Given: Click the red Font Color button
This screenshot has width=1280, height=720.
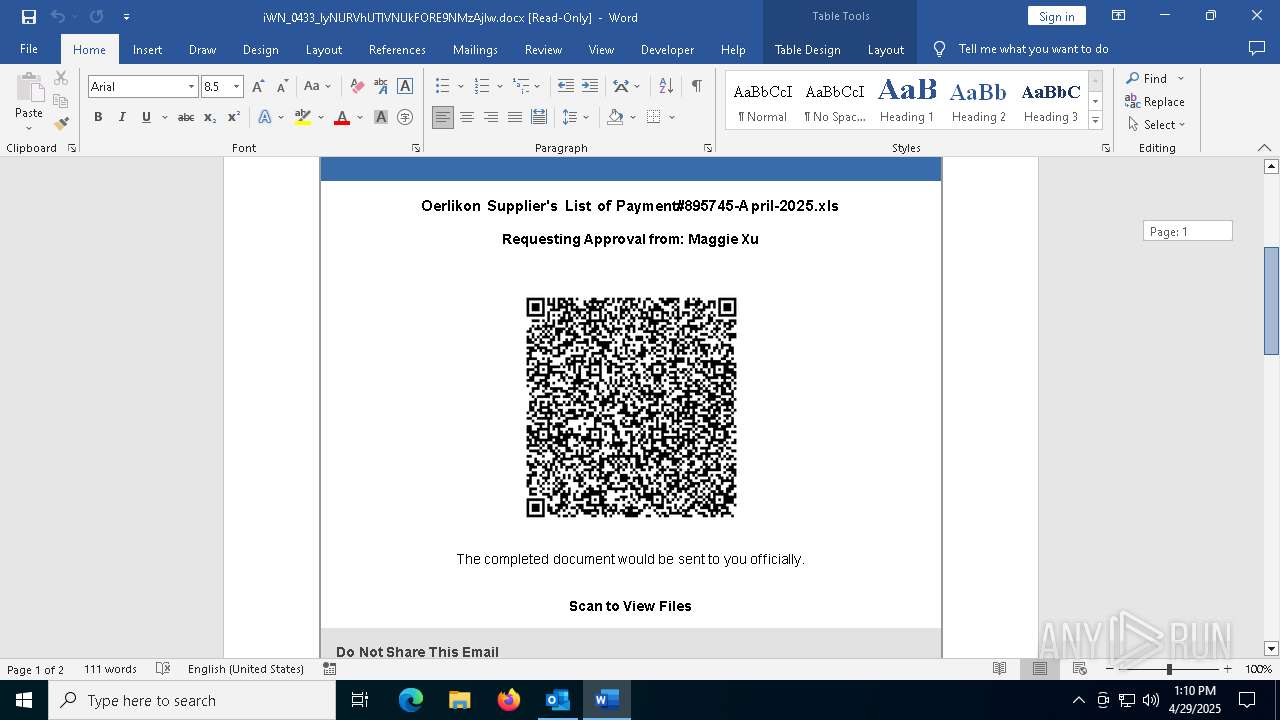Looking at the screenshot, I should point(342,117).
